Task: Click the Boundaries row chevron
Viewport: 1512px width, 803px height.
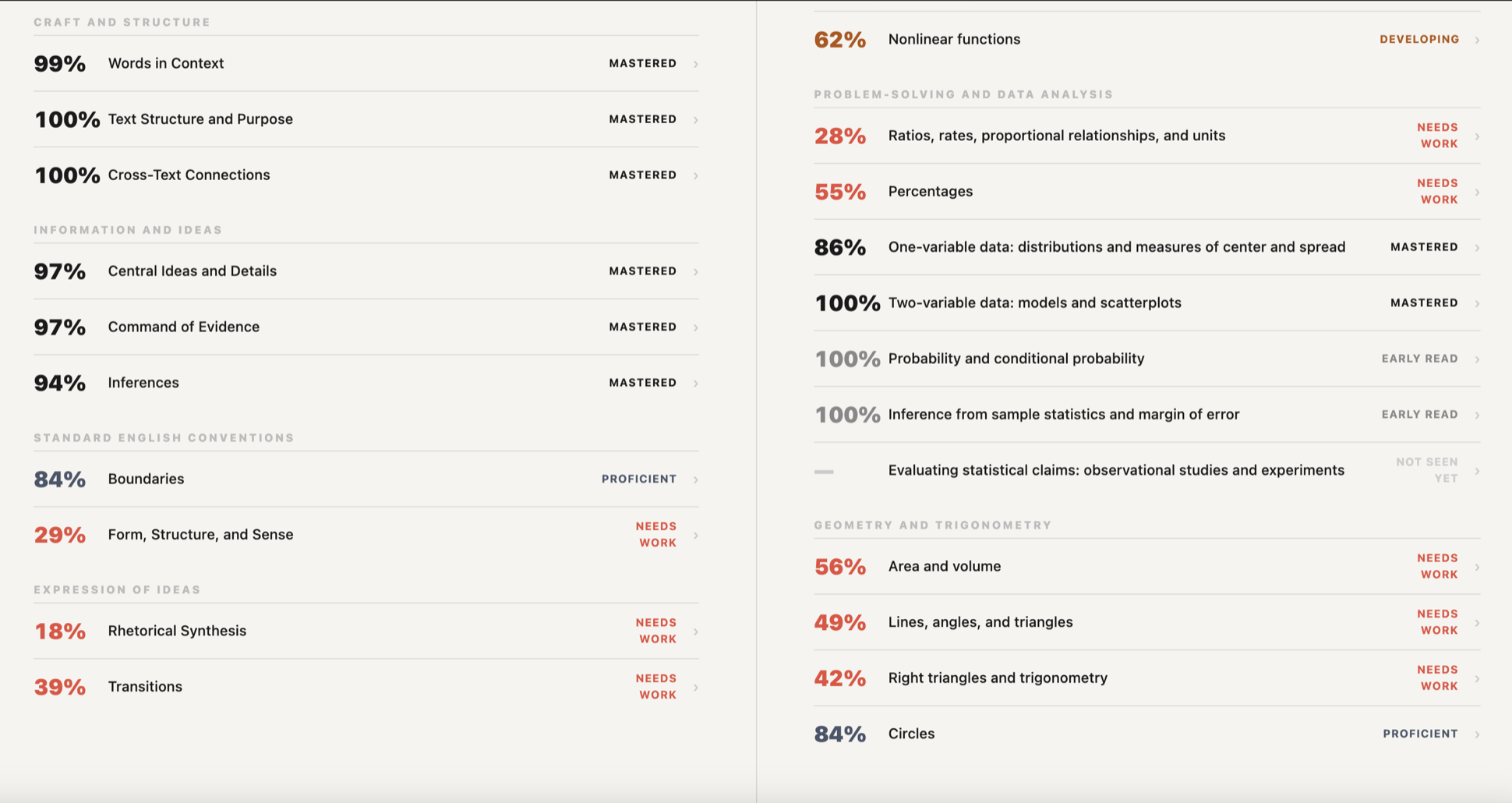Action: tap(695, 479)
